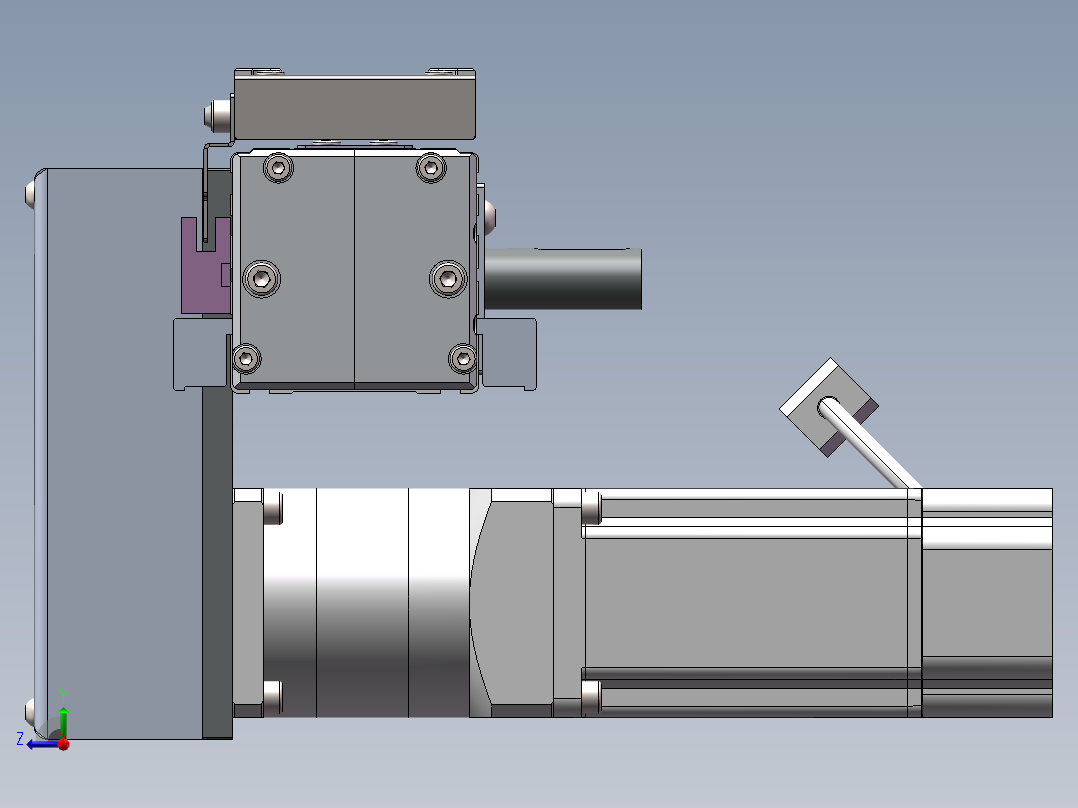Select the dark cylindrical output shaft

pyautogui.click(x=563, y=279)
